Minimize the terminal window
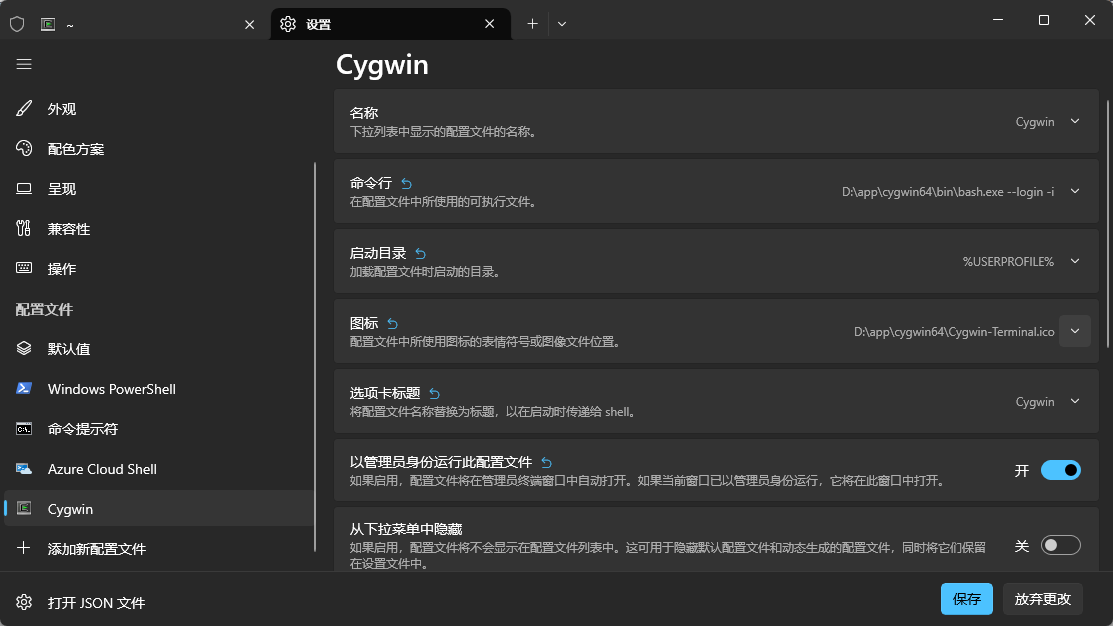Image resolution: width=1113 pixels, height=626 pixels. point(998,20)
